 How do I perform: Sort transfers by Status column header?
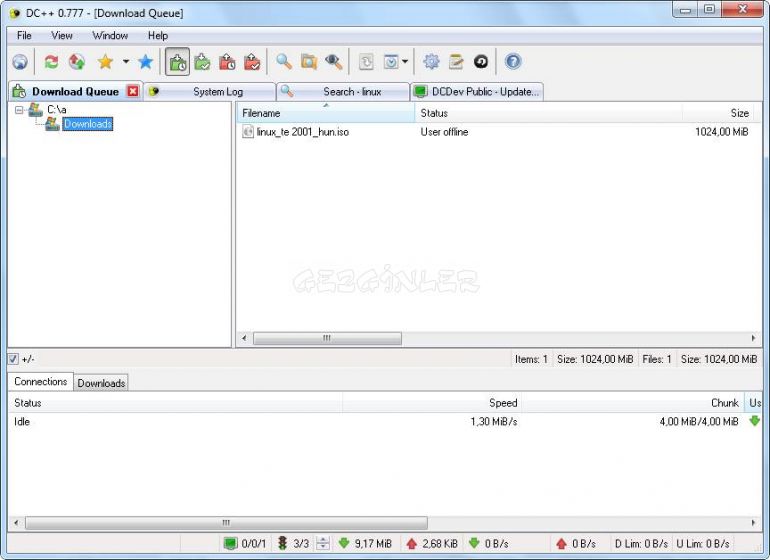175,403
